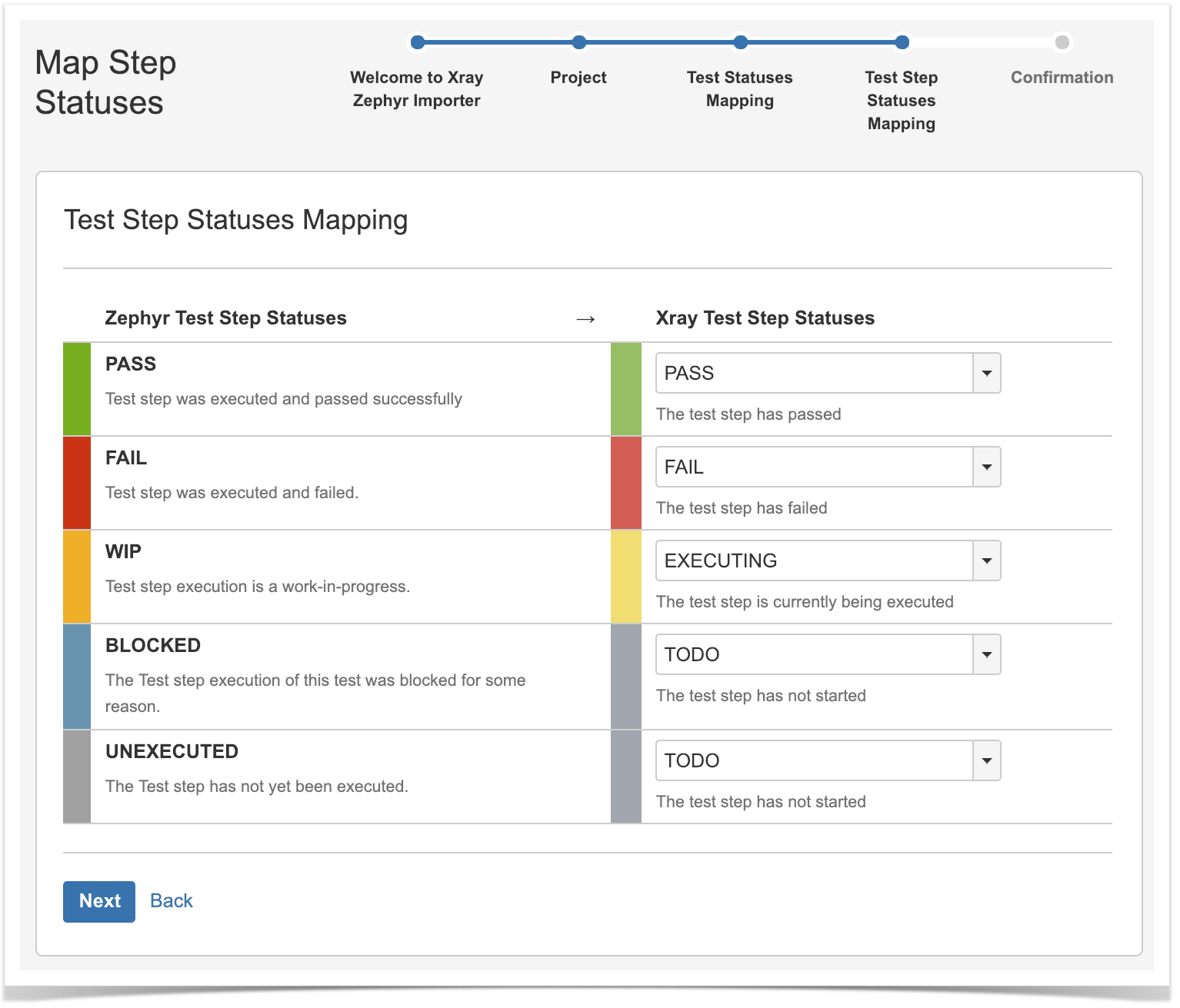This screenshot has height=1008, width=1180.
Task: Click 'The test step has failed' description
Action: coord(742,508)
